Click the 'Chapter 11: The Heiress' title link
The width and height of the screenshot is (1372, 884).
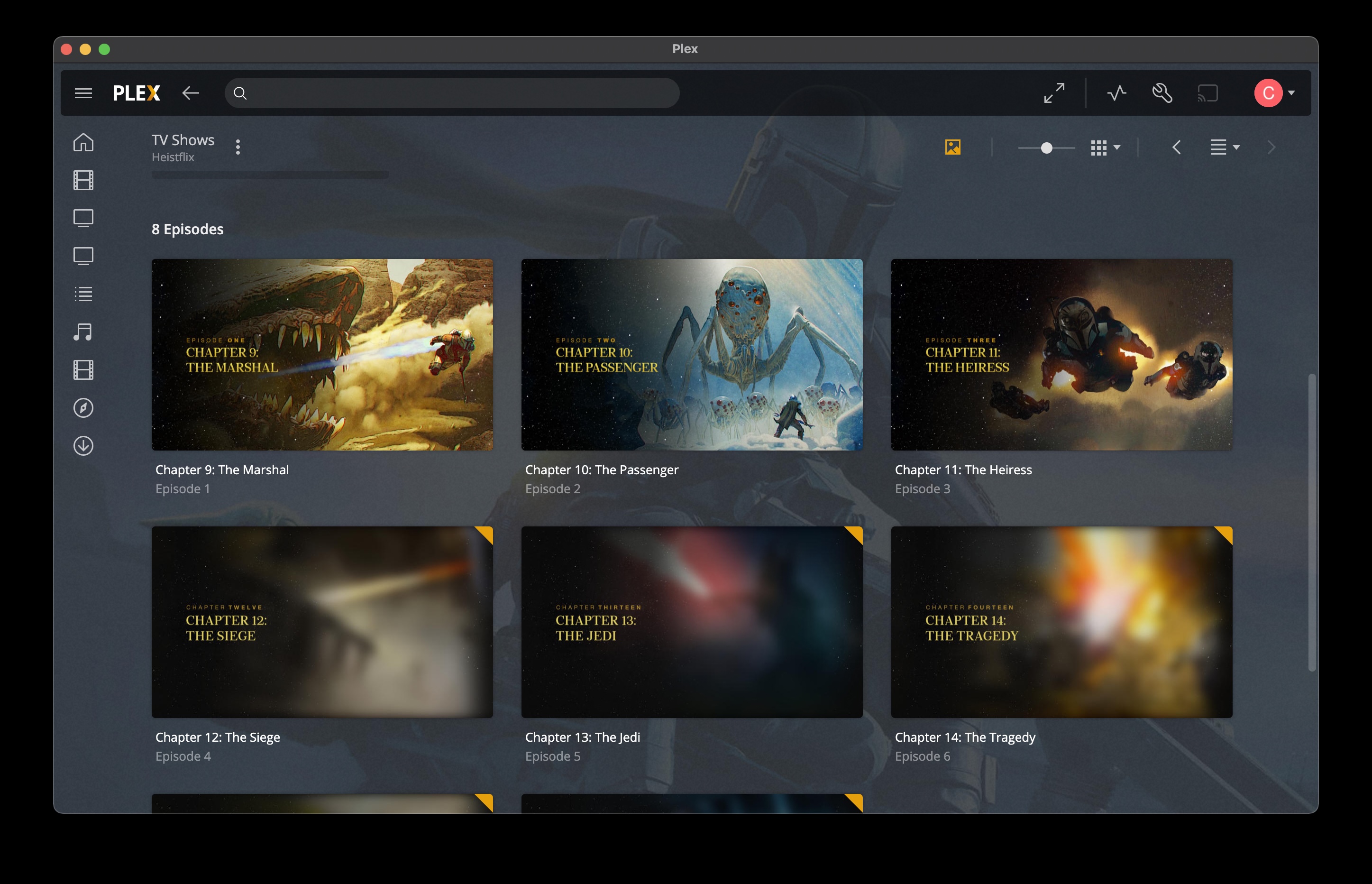click(963, 470)
